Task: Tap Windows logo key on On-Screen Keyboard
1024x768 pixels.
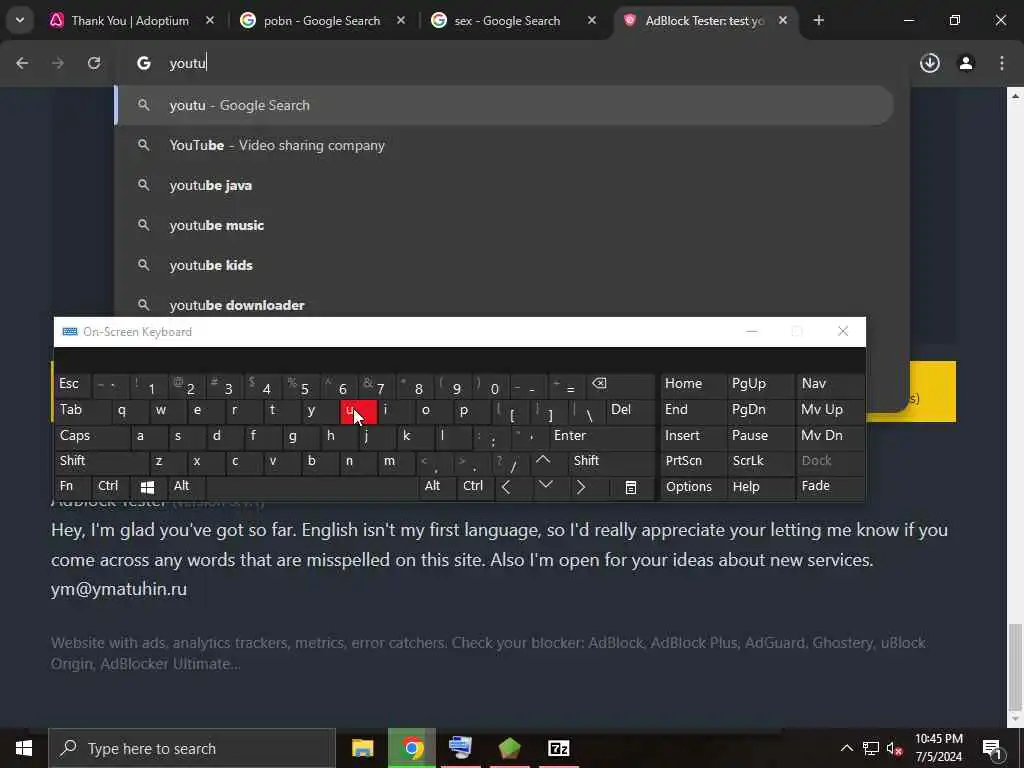Action: [x=148, y=488]
